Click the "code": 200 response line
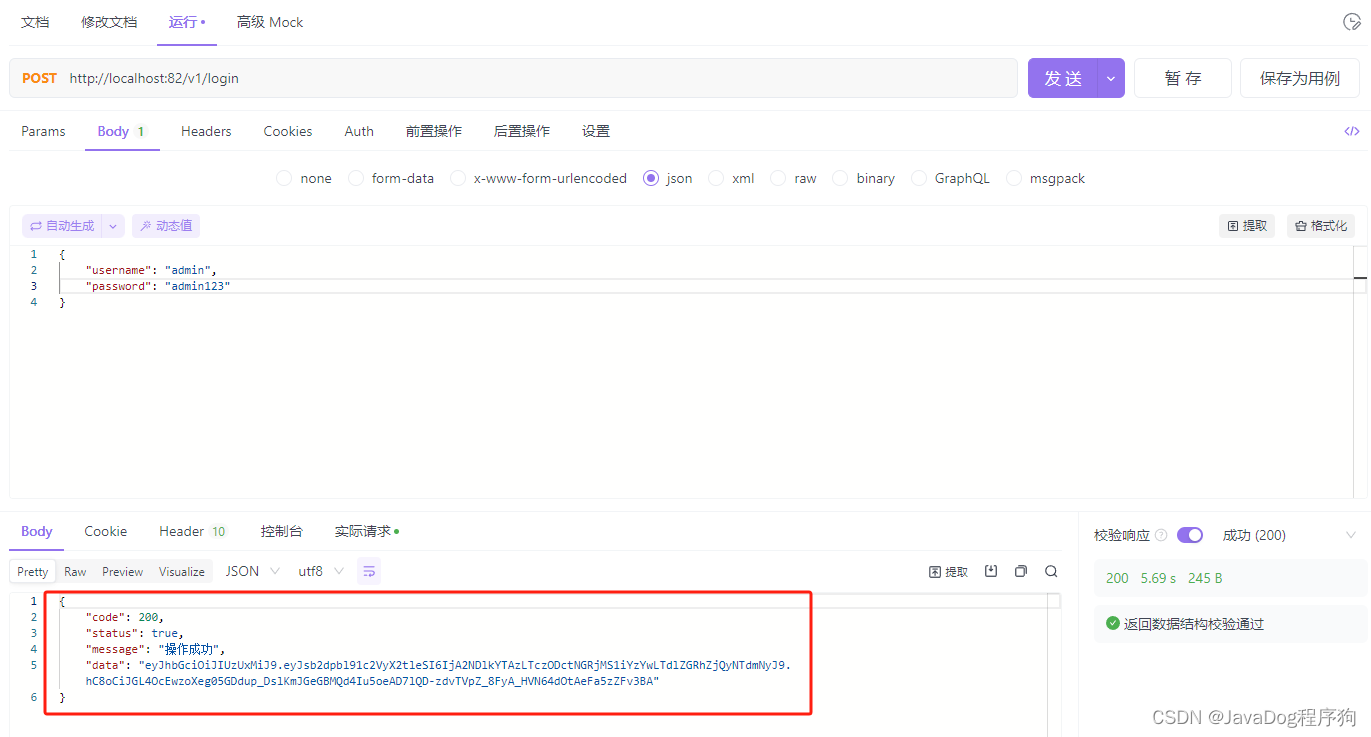 [125, 617]
